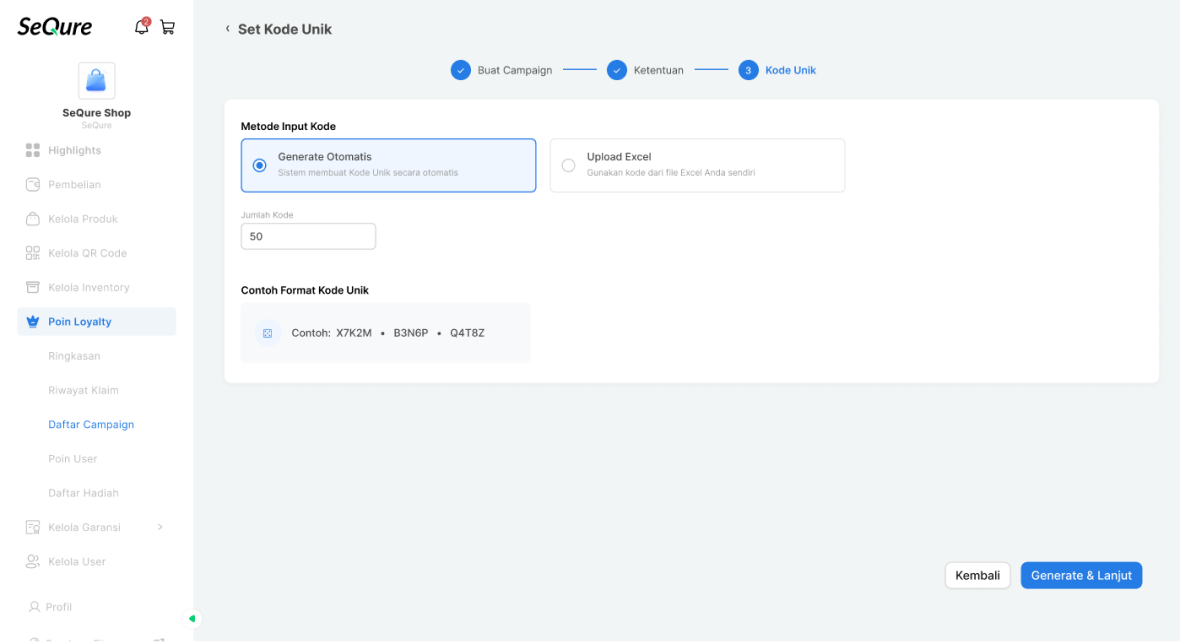Click the Generate & Lanjut button

1081,575
